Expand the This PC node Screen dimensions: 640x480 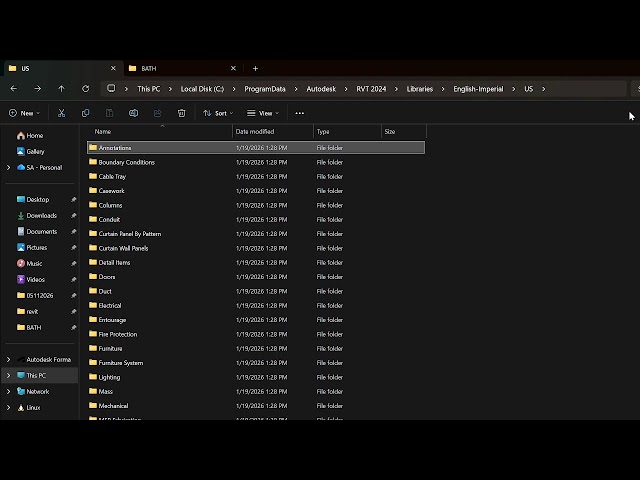[9, 376]
